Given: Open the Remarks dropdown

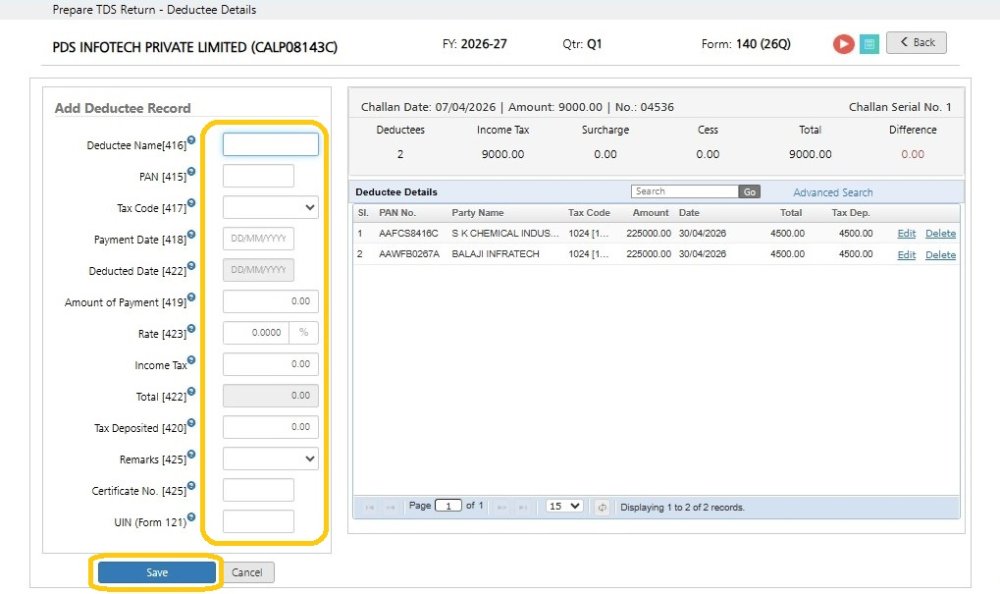Looking at the screenshot, I should coord(270,459).
